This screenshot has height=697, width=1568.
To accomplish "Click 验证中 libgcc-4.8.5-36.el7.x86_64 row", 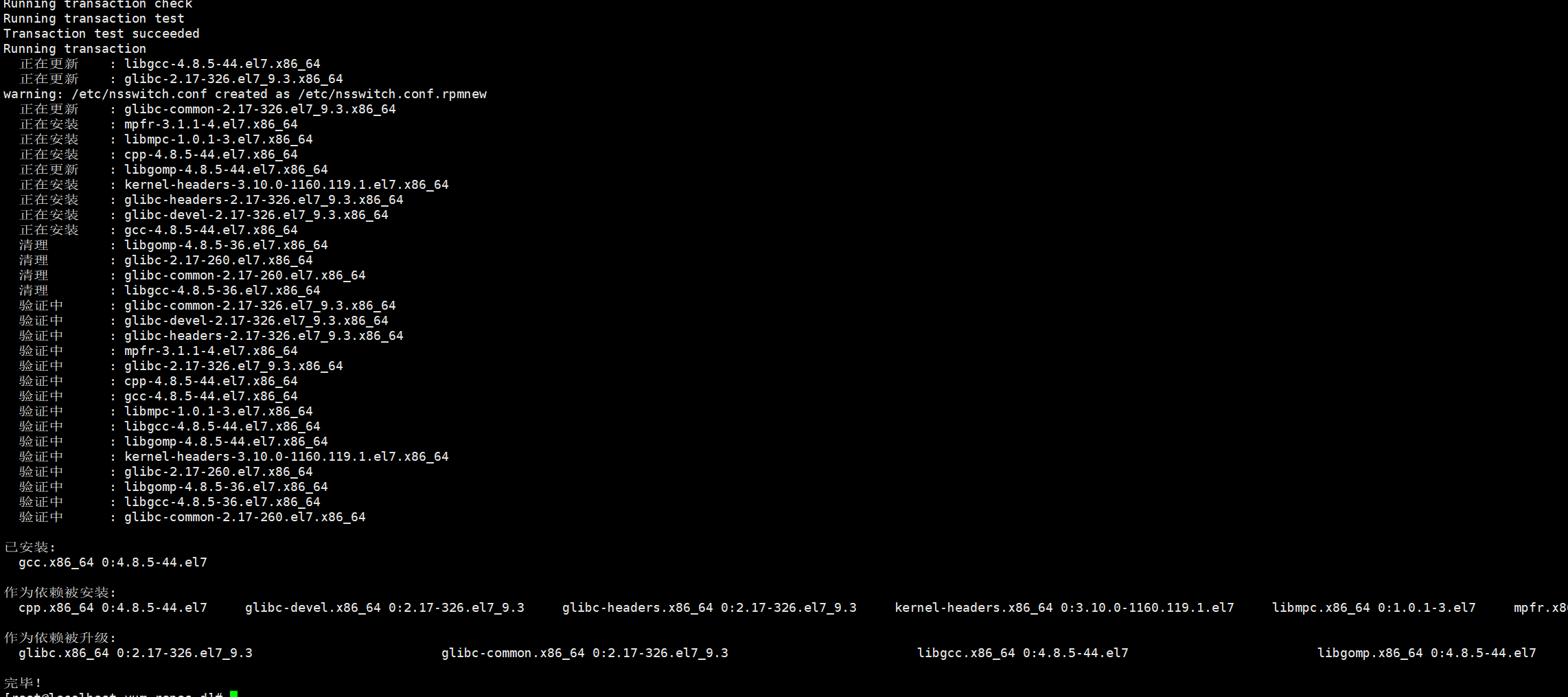I will (170, 502).
